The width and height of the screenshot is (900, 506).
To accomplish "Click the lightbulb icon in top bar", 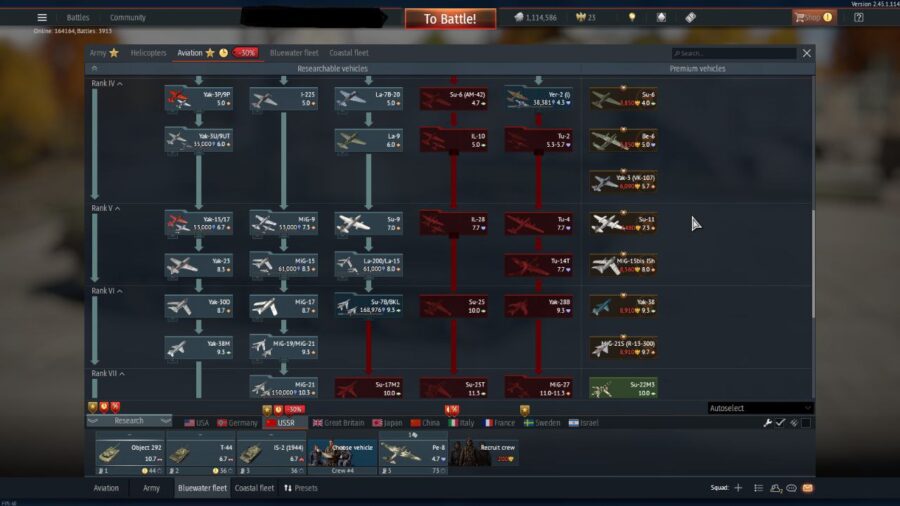I will tap(632, 17).
